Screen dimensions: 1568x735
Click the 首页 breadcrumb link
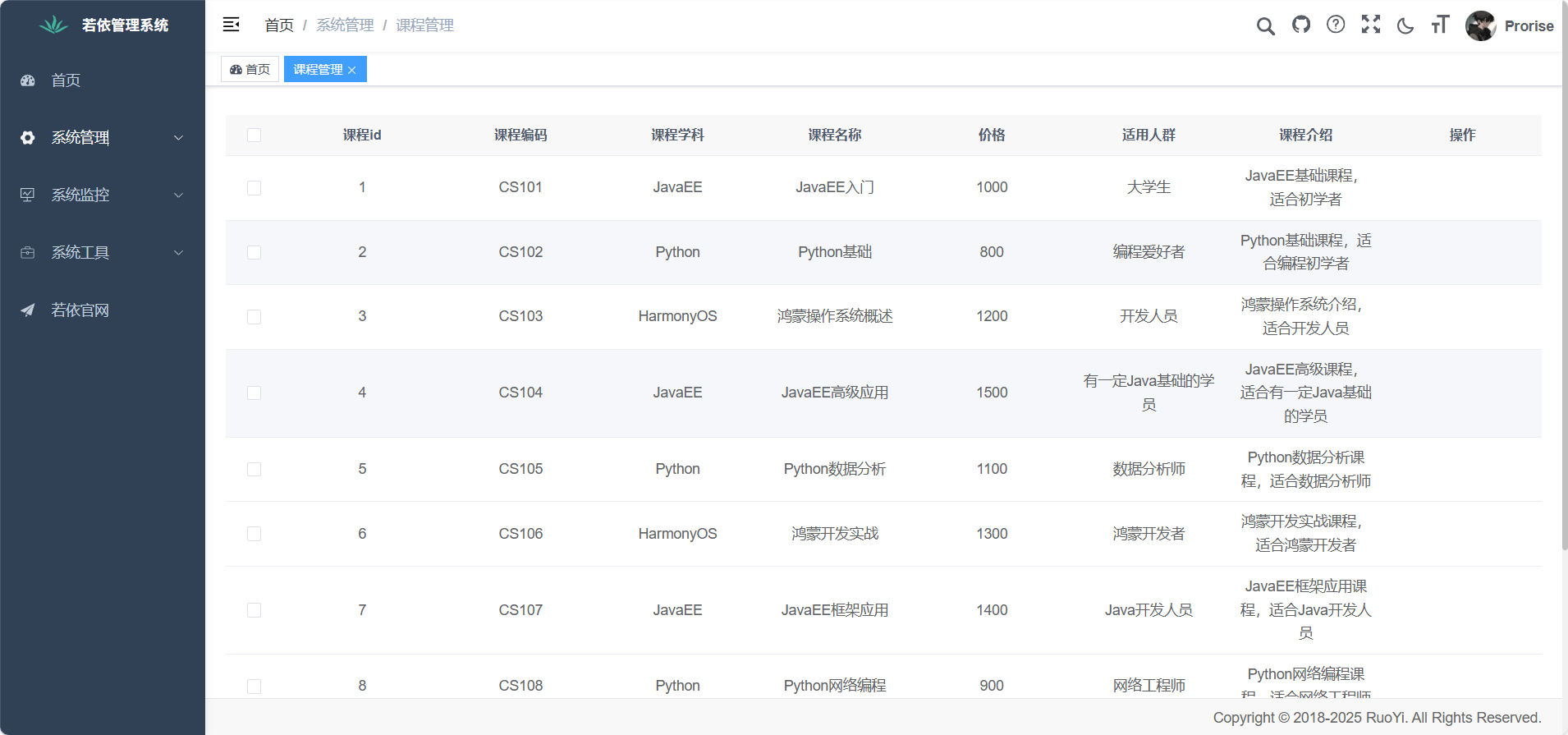coord(279,25)
